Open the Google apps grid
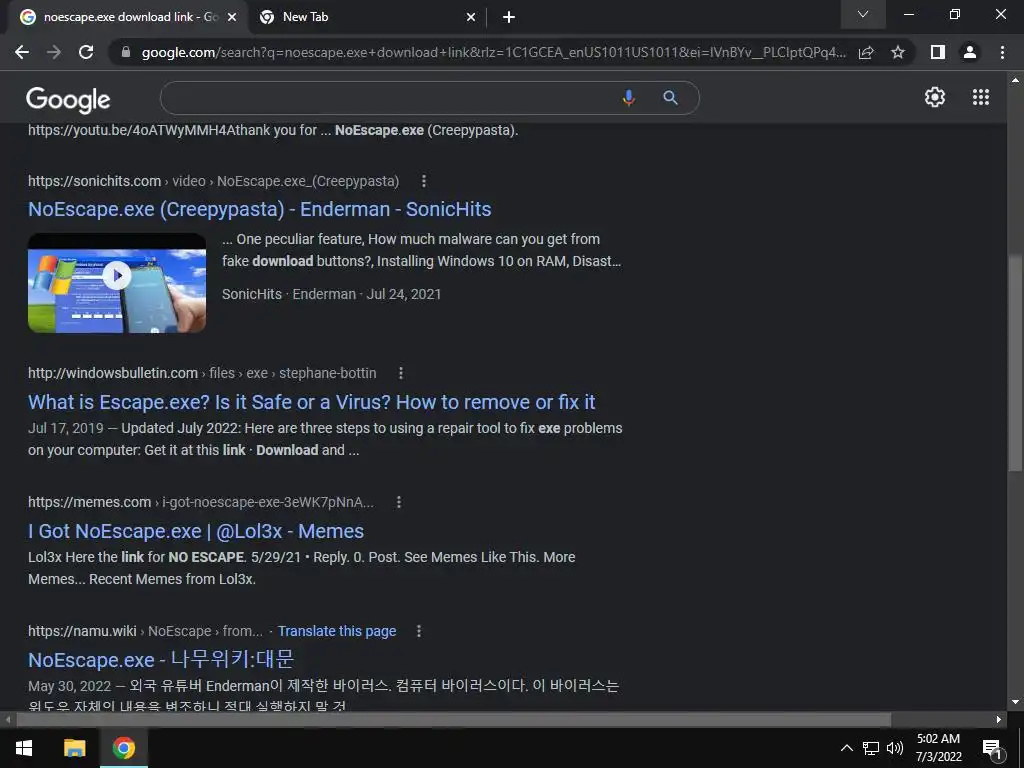This screenshot has height=768, width=1024. (x=980, y=97)
